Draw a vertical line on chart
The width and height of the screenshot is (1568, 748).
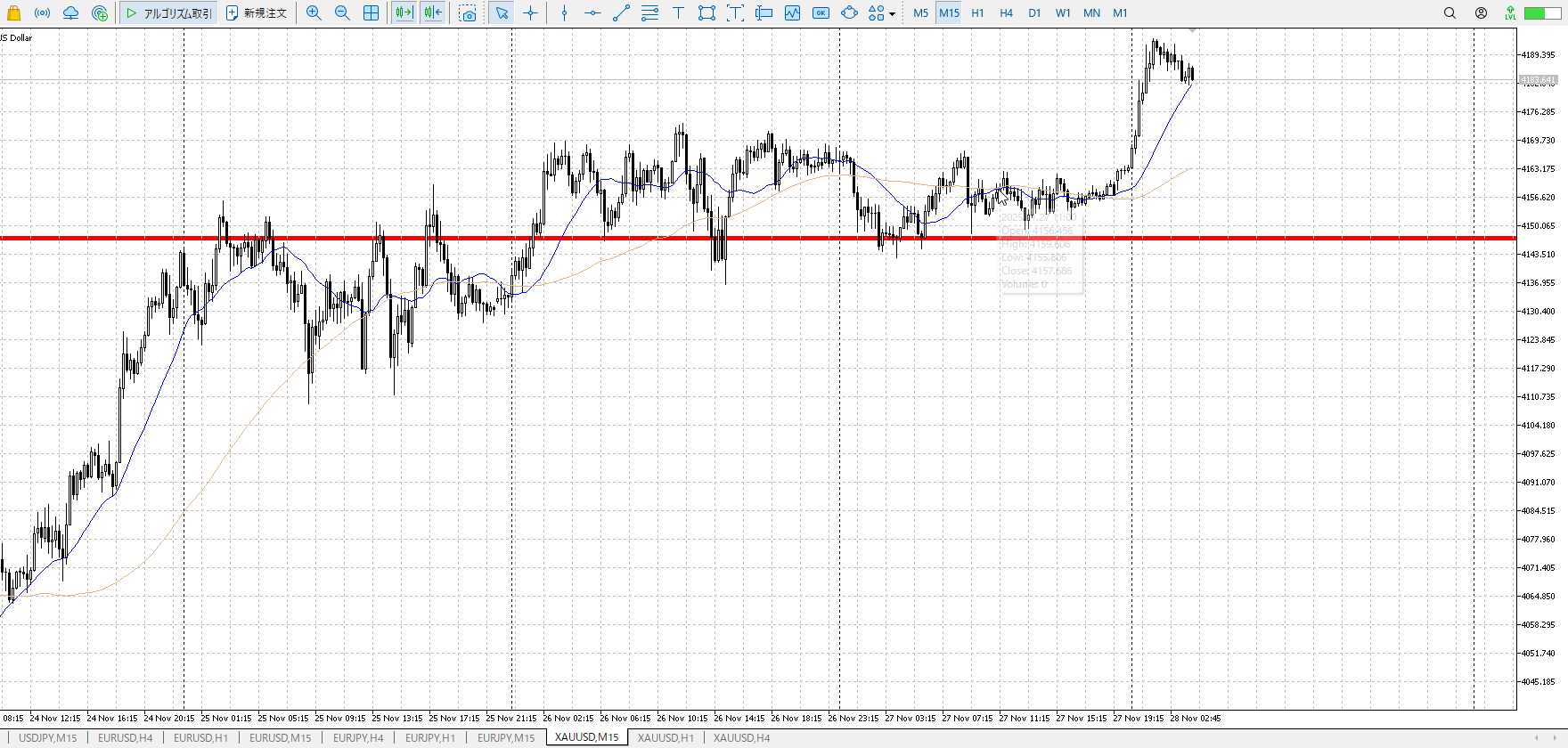pyautogui.click(x=564, y=13)
